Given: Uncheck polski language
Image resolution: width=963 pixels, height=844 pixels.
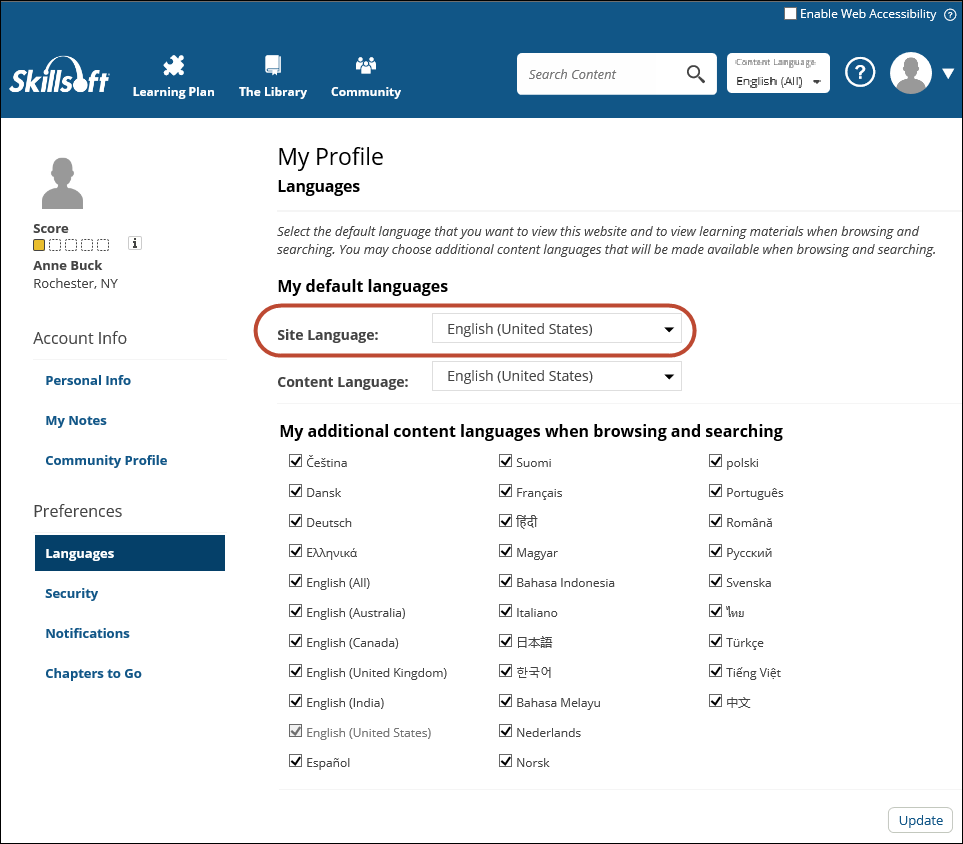Looking at the screenshot, I should (x=715, y=461).
